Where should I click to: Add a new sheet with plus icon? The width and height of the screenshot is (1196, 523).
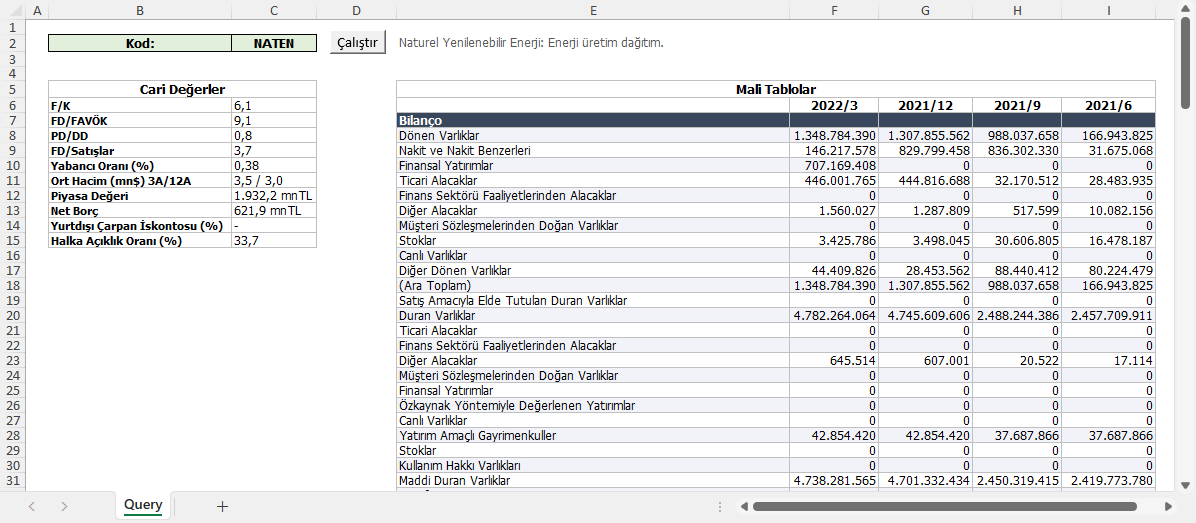(x=222, y=506)
